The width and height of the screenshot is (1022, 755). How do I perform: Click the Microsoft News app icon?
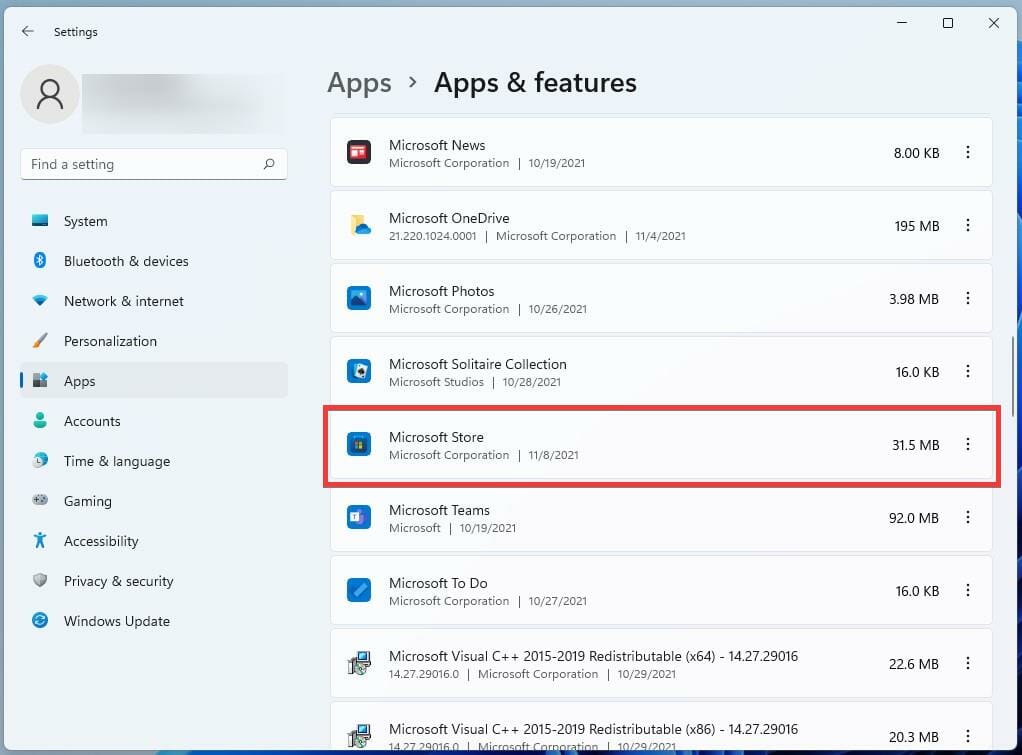click(359, 153)
